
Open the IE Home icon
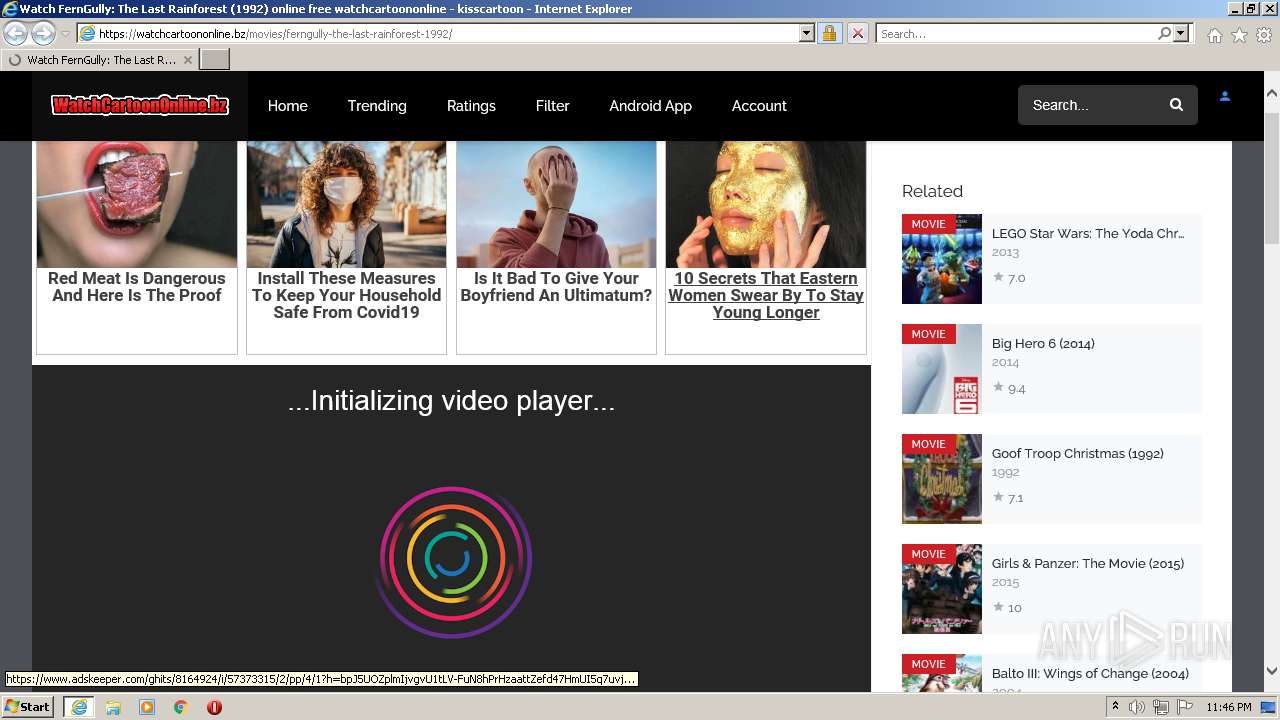click(x=1214, y=34)
